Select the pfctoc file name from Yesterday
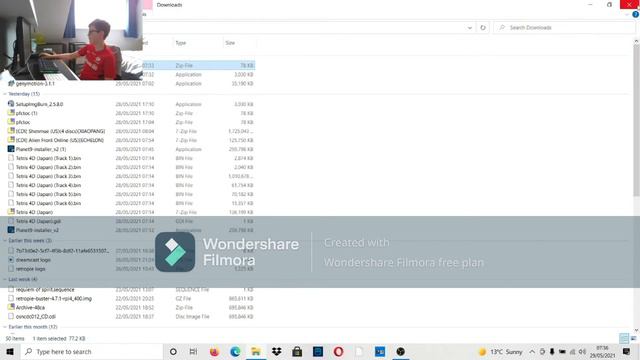Screen dimensions: 640x360 click(23, 122)
